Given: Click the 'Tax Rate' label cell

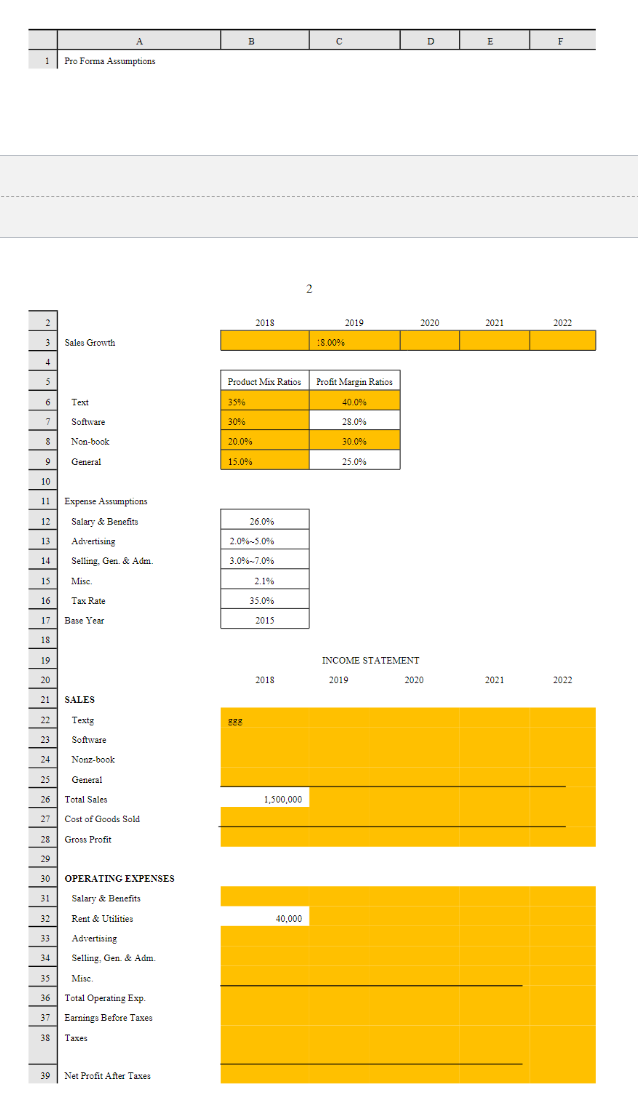Looking at the screenshot, I should tap(88, 601).
